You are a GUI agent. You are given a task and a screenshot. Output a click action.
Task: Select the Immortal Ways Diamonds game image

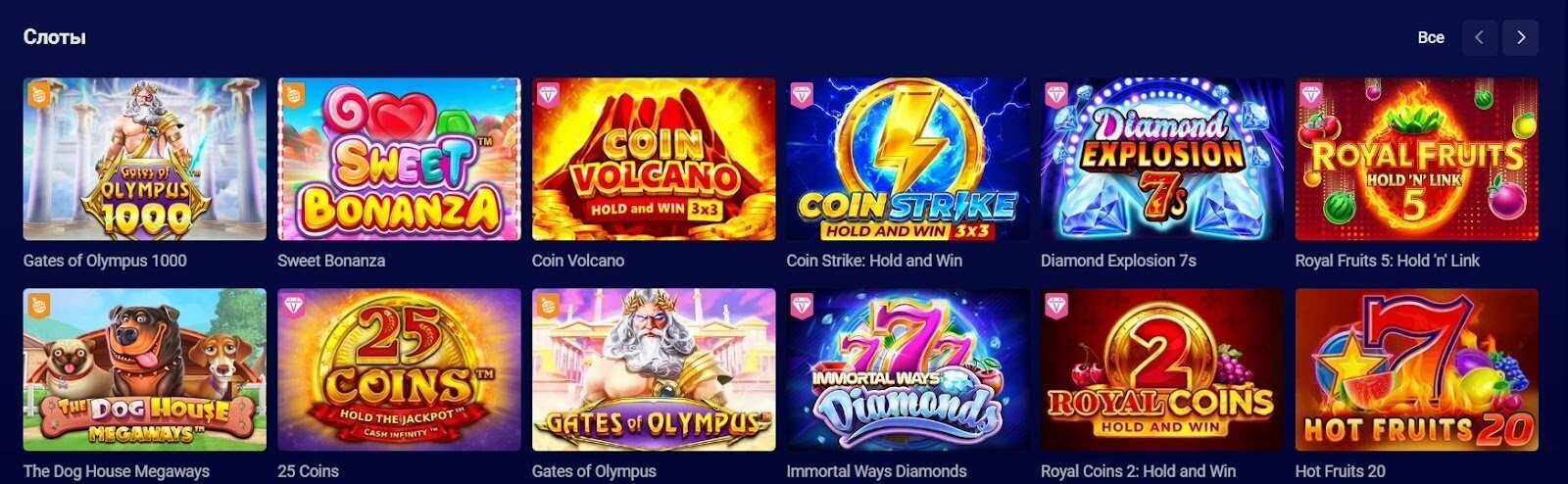[x=907, y=369]
